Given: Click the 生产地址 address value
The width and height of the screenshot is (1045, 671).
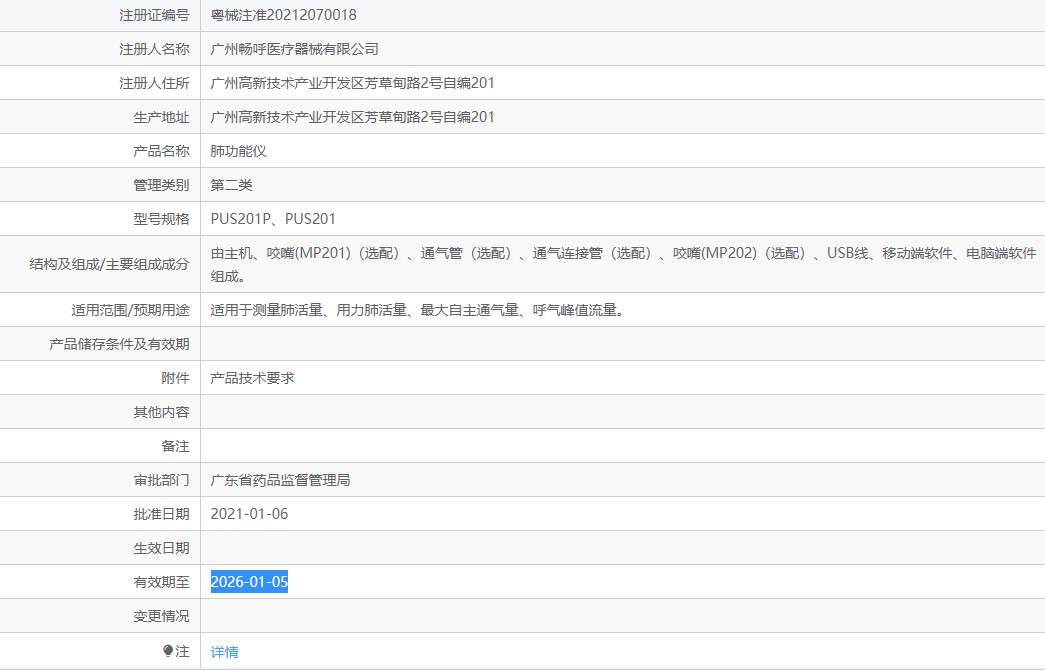Looking at the screenshot, I should [x=353, y=117].
